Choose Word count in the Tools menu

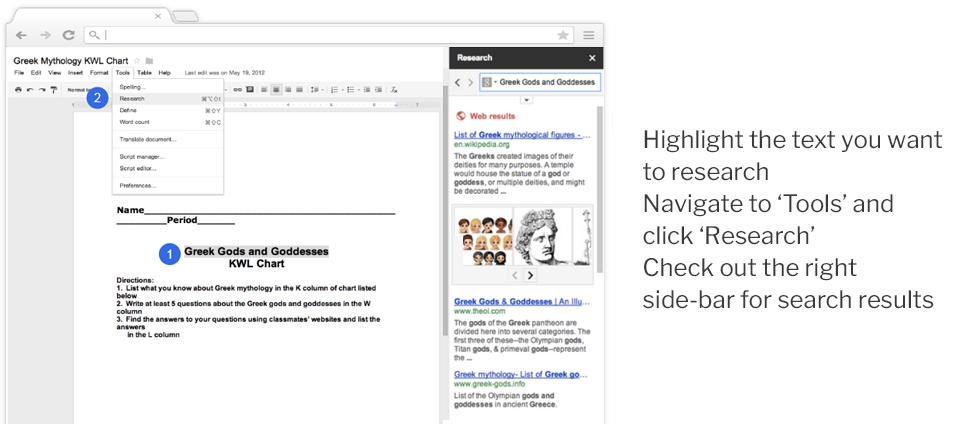tap(135, 122)
